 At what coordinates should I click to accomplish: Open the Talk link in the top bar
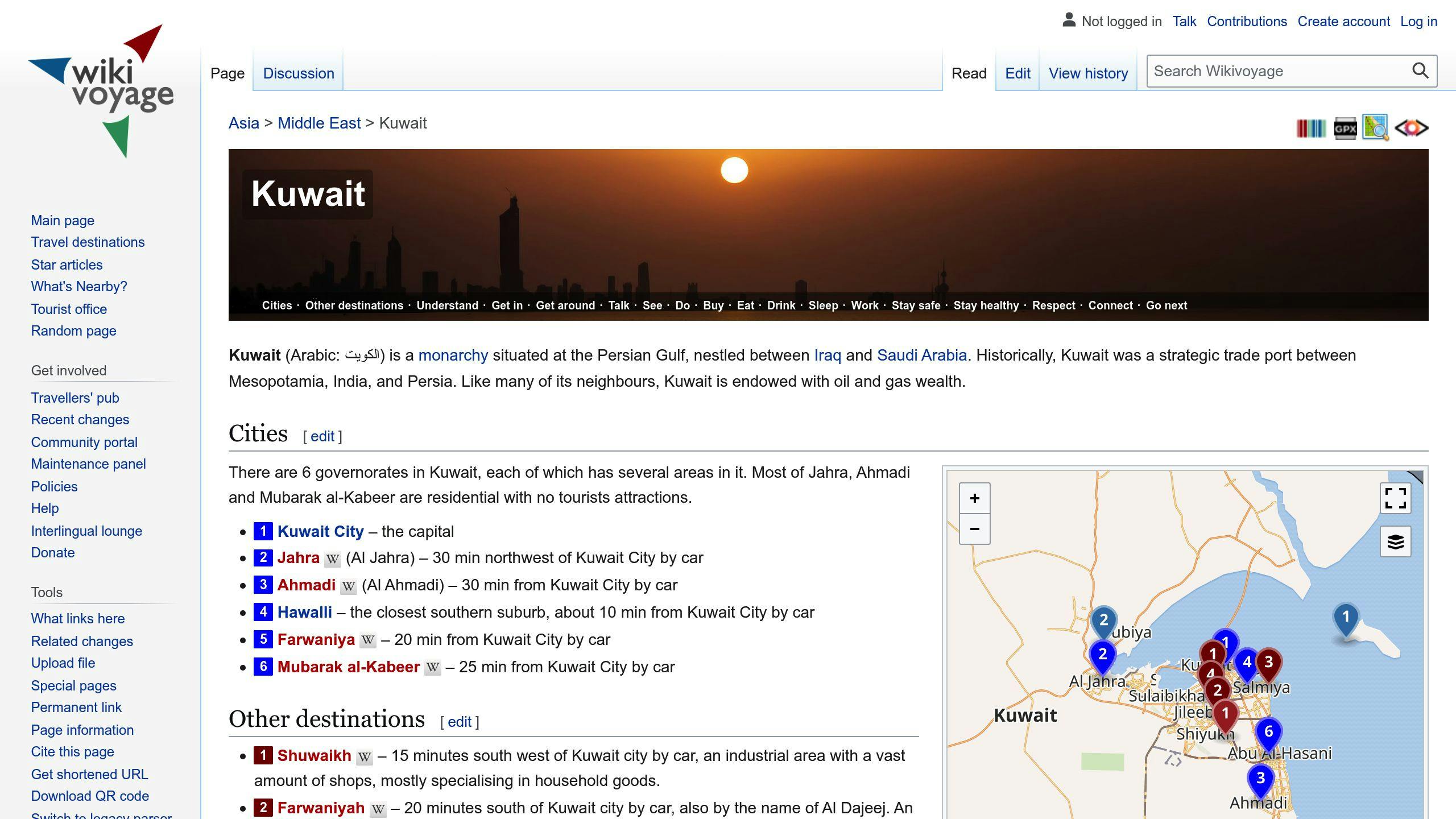pyautogui.click(x=1184, y=22)
